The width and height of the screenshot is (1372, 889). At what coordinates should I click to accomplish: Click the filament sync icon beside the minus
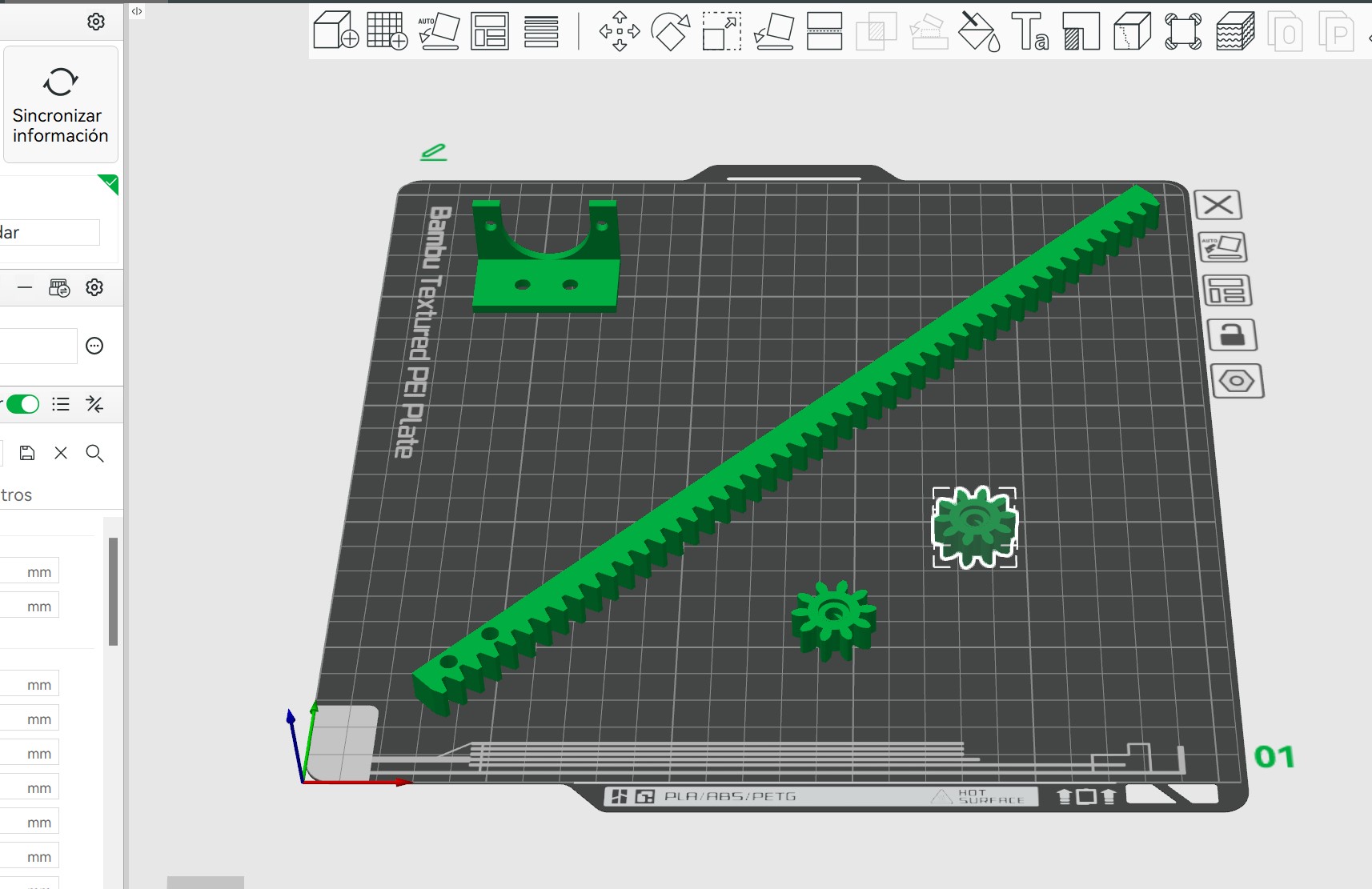[x=59, y=287]
